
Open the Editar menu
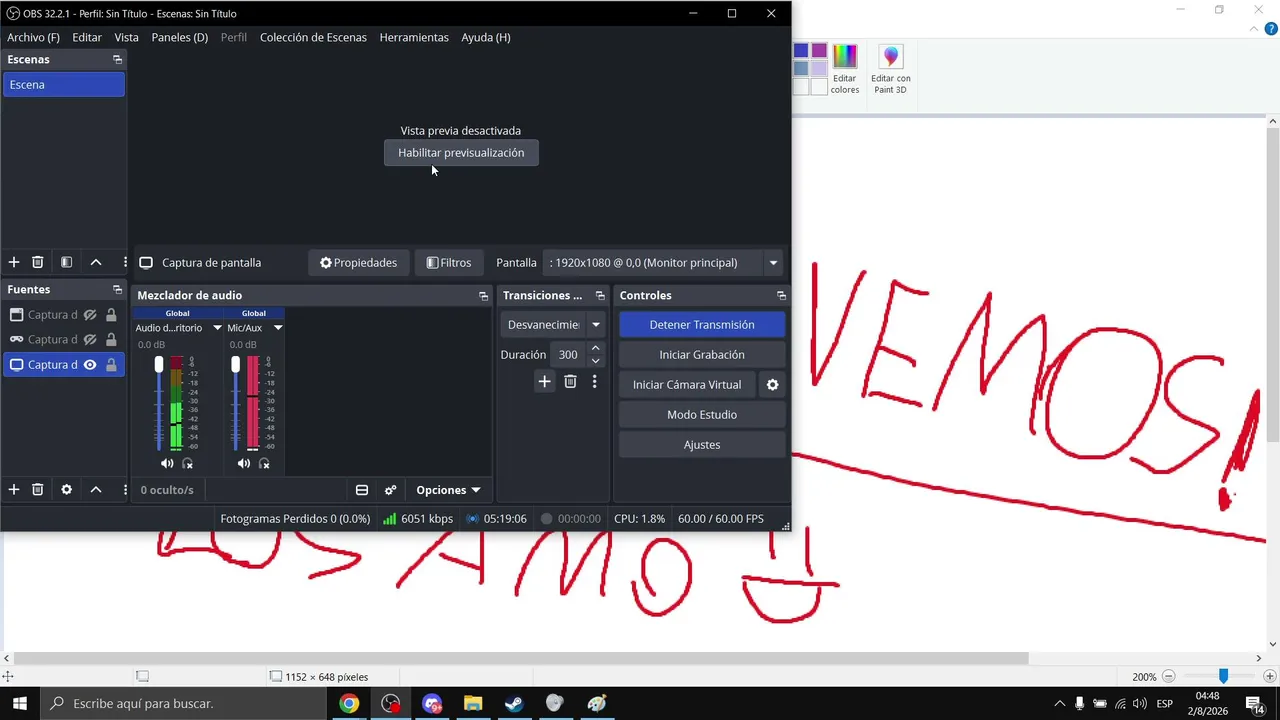point(87,37)
